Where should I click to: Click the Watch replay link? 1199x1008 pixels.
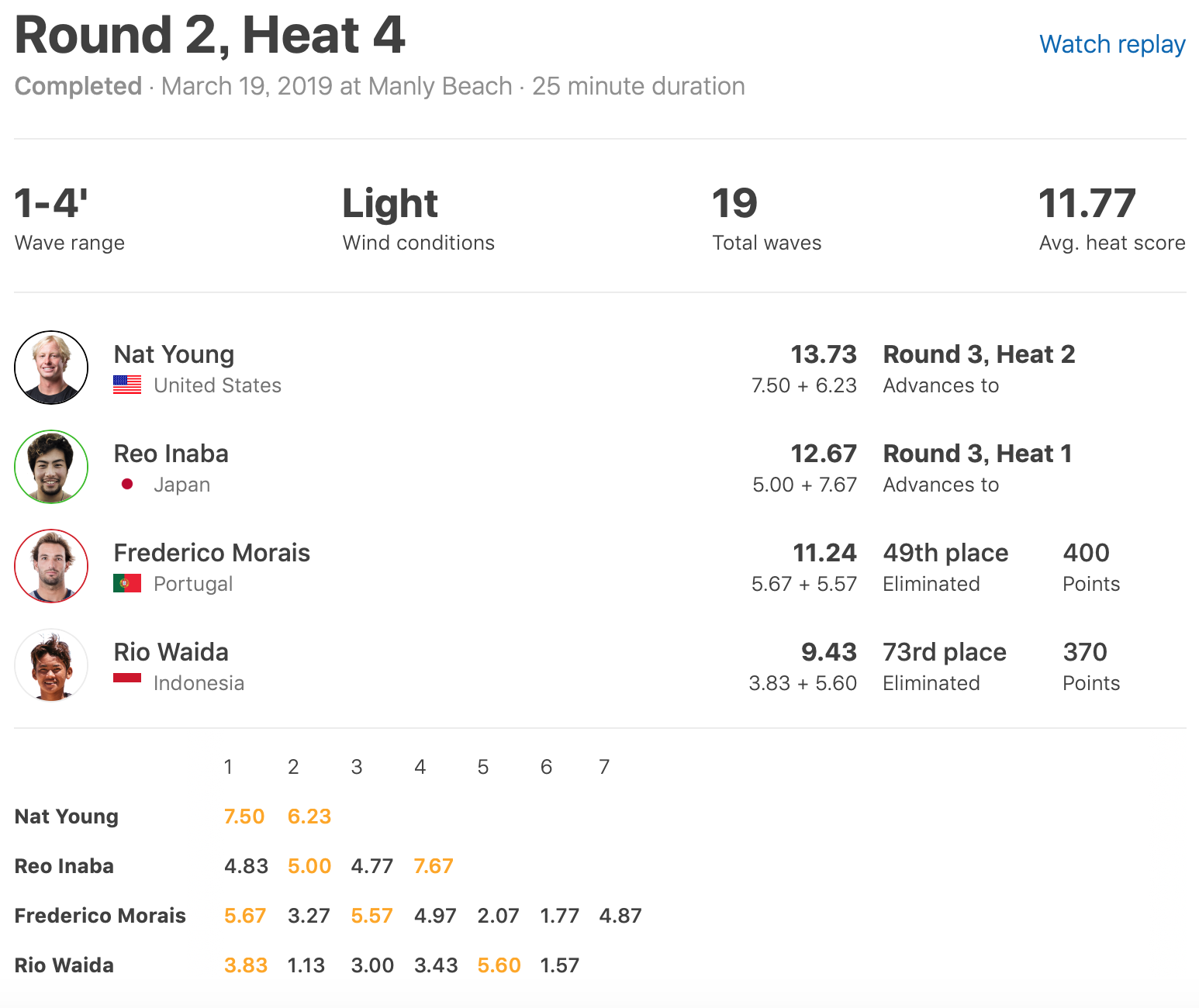[x=1111, y=44]
